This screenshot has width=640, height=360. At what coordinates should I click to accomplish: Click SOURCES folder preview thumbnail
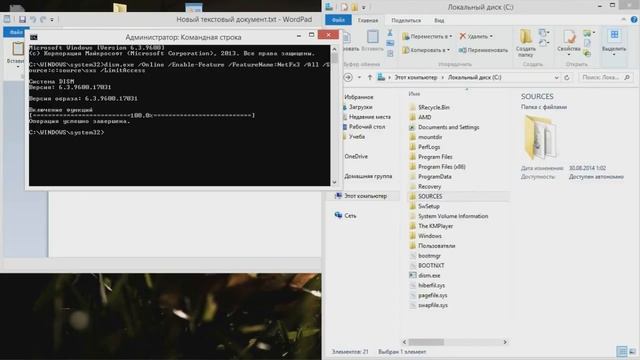pyautogui.click(x=540, y=138)
